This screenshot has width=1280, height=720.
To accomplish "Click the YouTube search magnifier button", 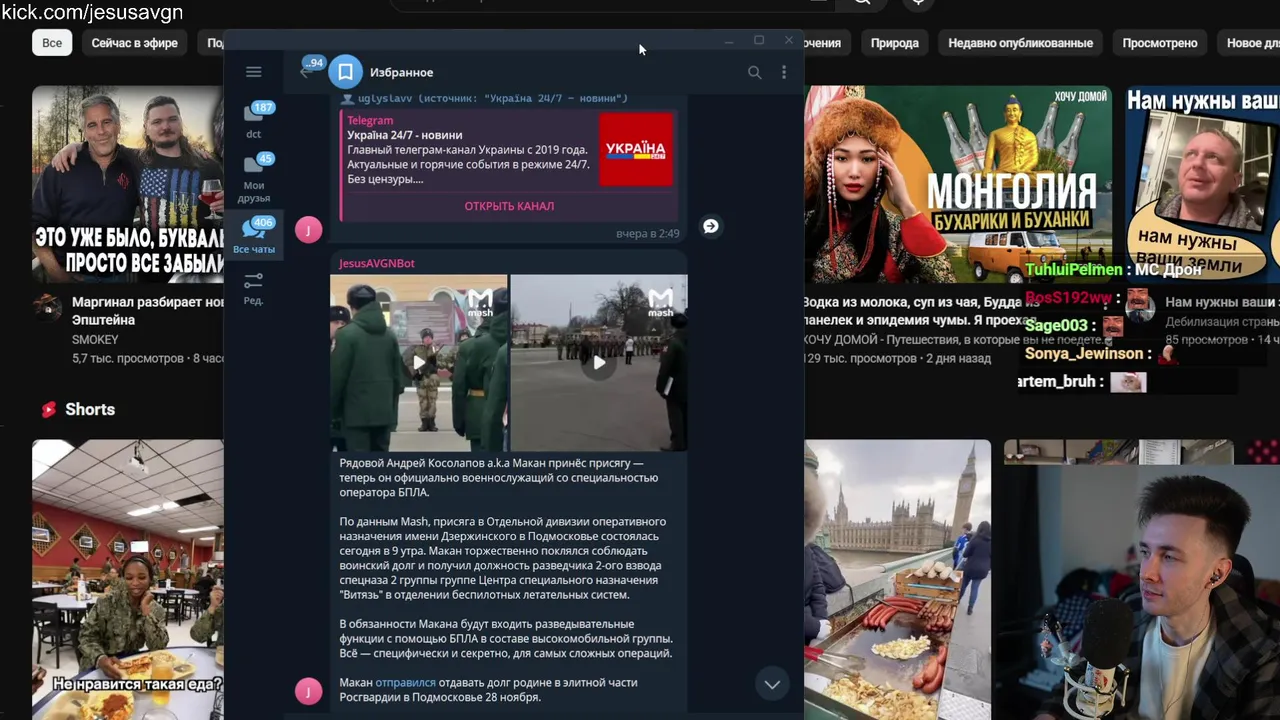I will pyautogui.click(x=862, y=3).
